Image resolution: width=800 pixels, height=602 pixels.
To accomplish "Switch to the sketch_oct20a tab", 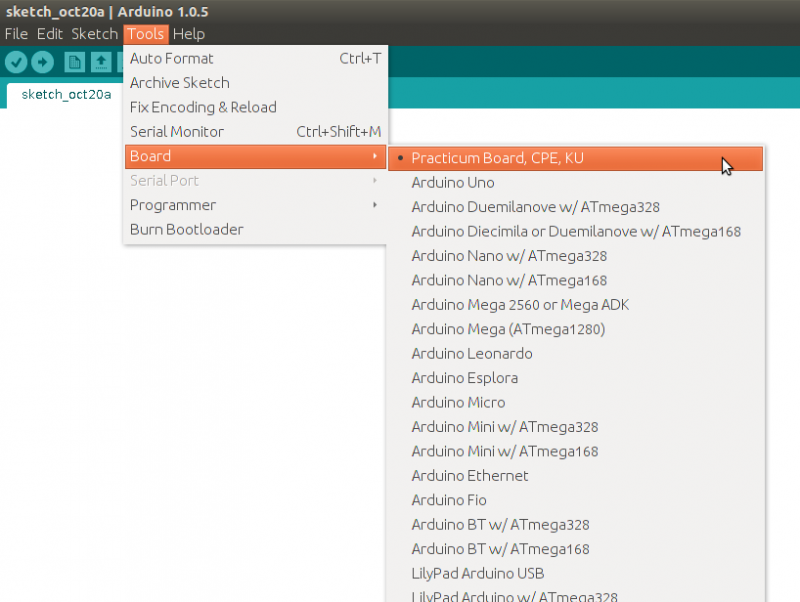I will point(66,94).
